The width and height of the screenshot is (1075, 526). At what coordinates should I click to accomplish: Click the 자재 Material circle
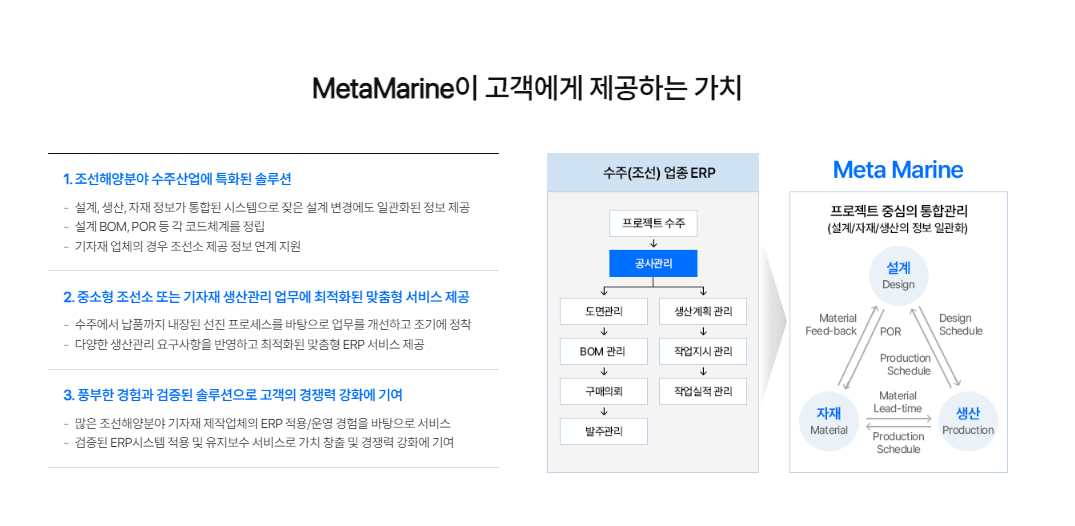coord(829,421)
